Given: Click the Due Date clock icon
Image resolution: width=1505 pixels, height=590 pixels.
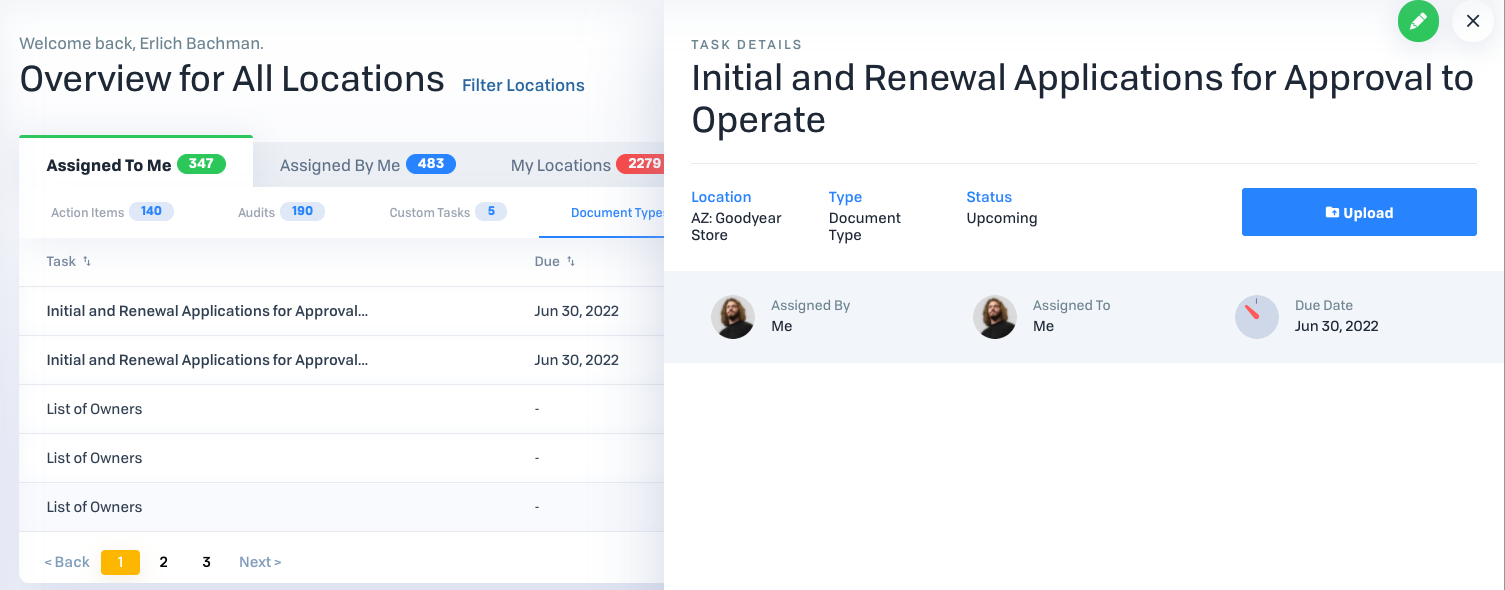Looking at the screenshot, I should pyautogui.click(x=1256, y=317).
